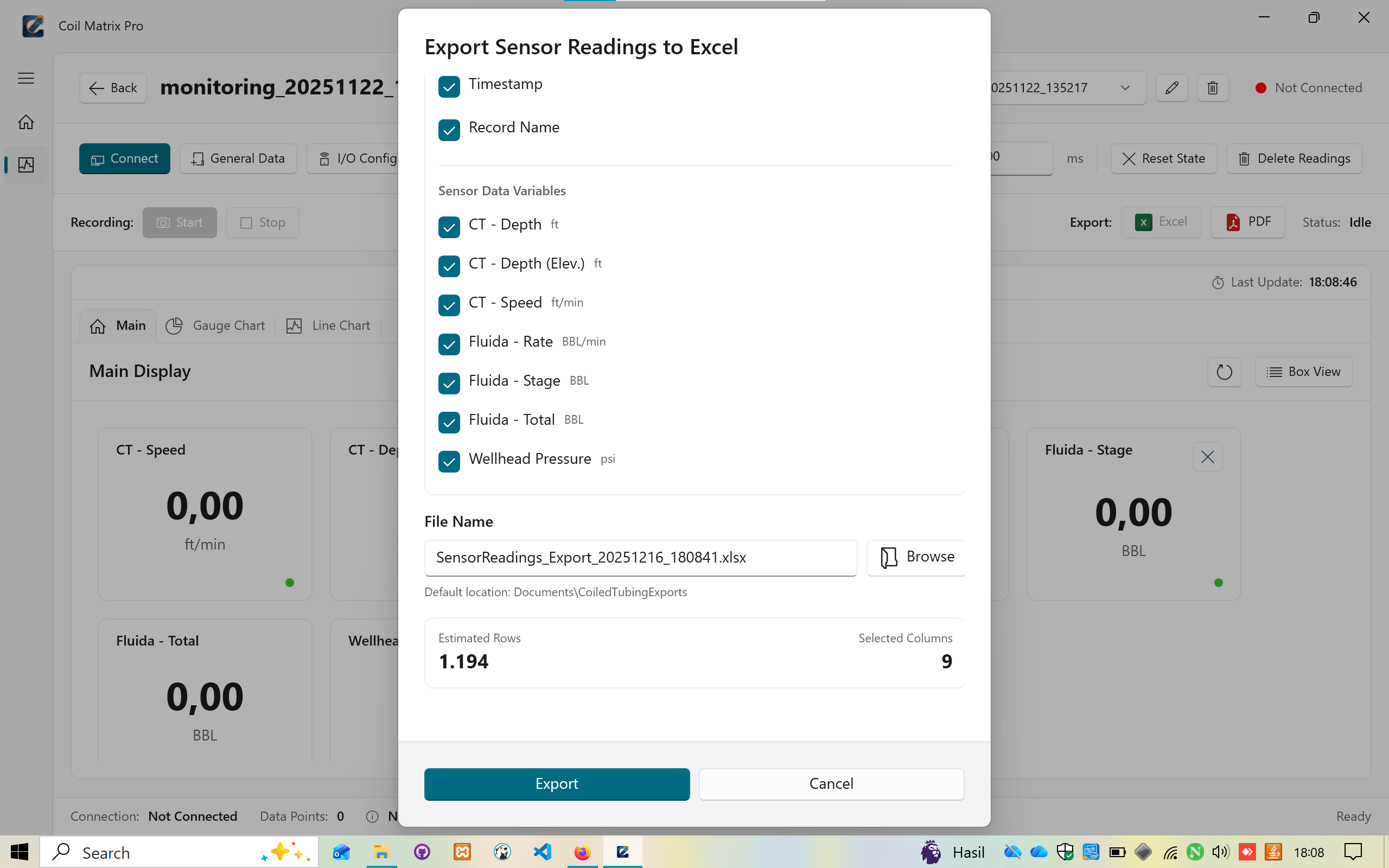The height and width of the screenshot is (868, 1389).
Task: Uncheck the Fluida - Rate variable
Action: [449, 344]
